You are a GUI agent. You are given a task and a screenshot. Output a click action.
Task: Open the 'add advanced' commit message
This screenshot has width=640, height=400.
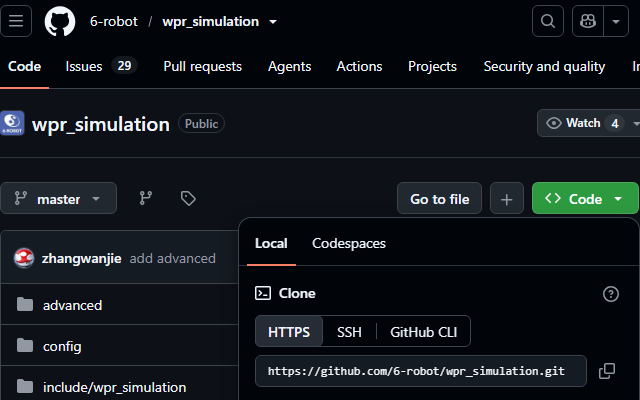pyautogui.click(x=173, y=258)
